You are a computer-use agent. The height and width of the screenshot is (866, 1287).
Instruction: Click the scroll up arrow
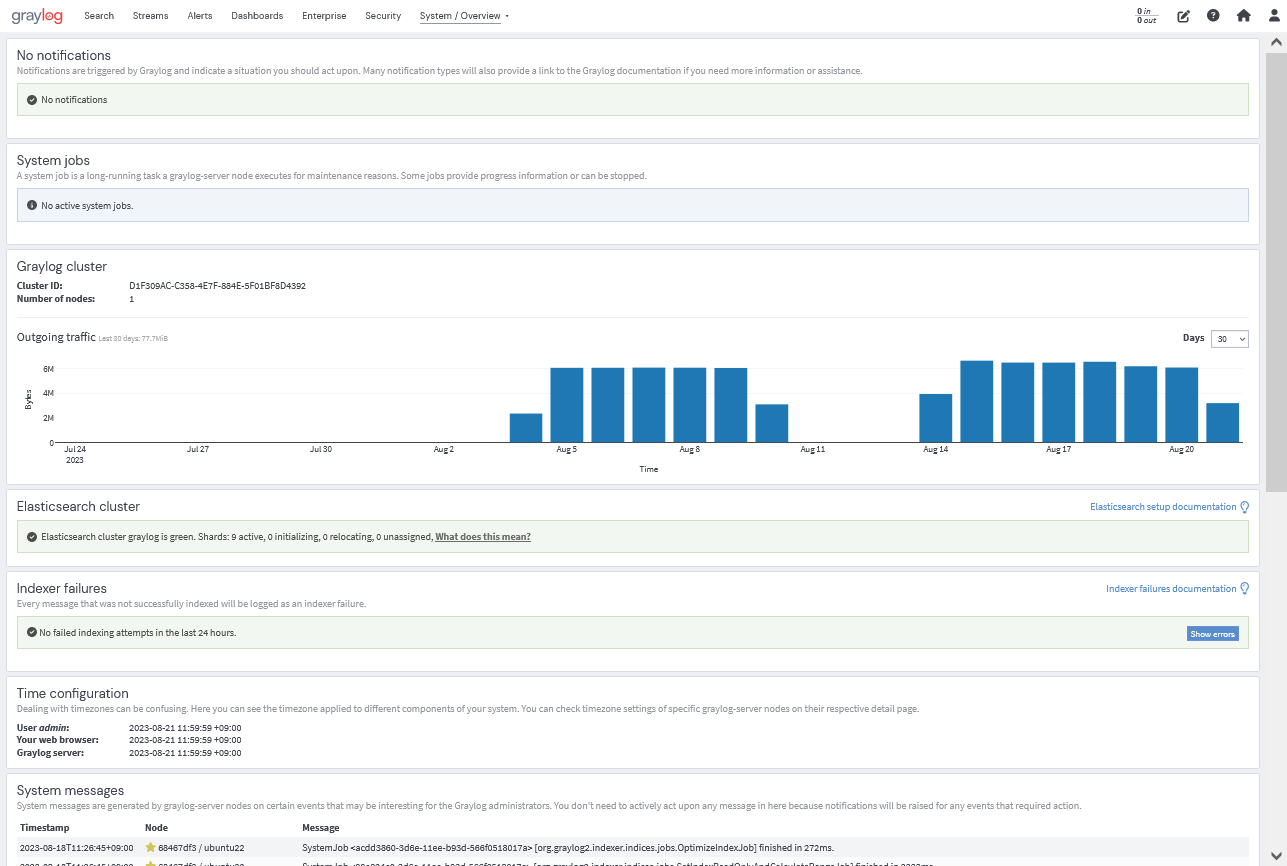(x=1276, y=42)
